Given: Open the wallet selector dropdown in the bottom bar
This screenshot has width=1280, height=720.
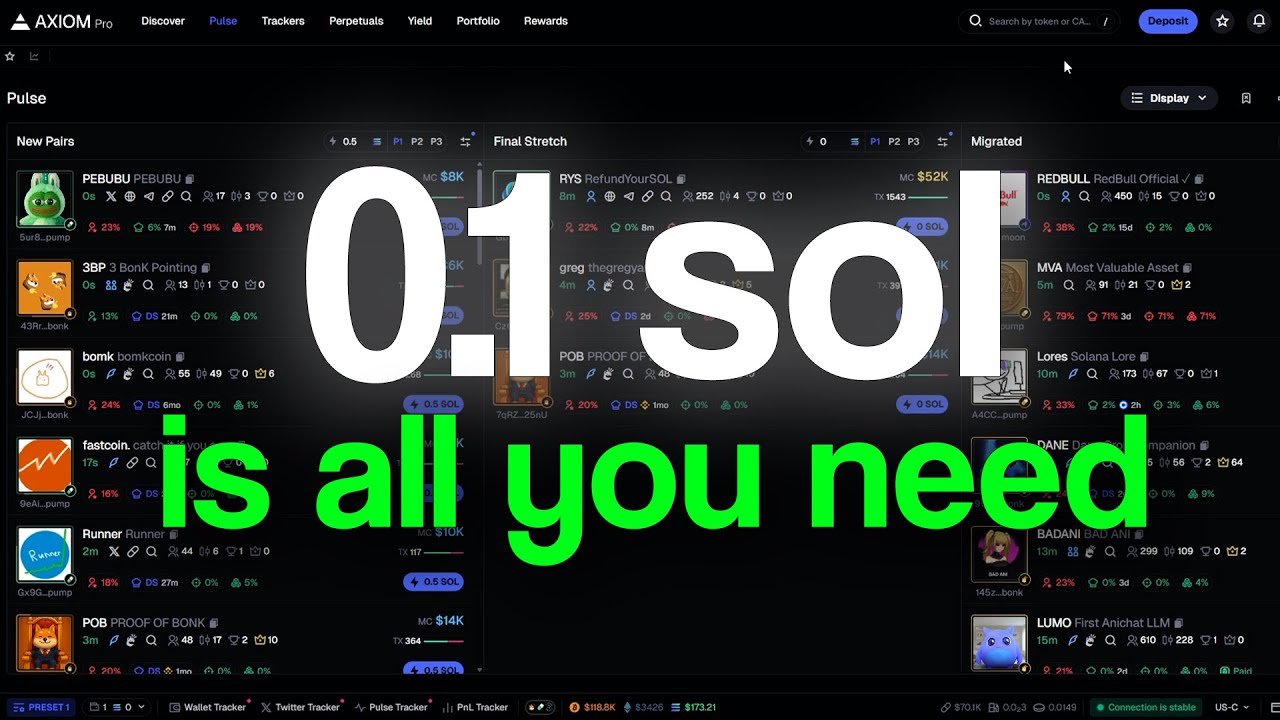Looking at the screenshot, I should (116, 707).
